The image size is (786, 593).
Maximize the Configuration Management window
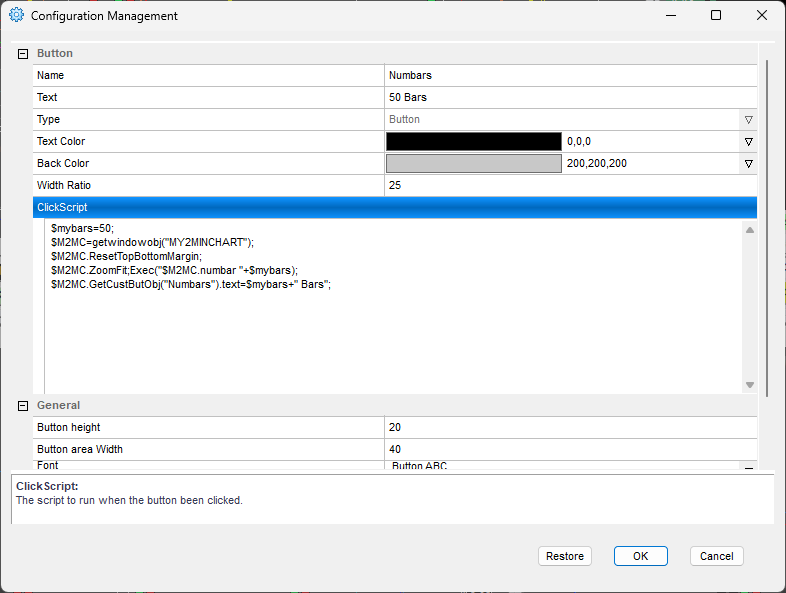coord(716,16)
